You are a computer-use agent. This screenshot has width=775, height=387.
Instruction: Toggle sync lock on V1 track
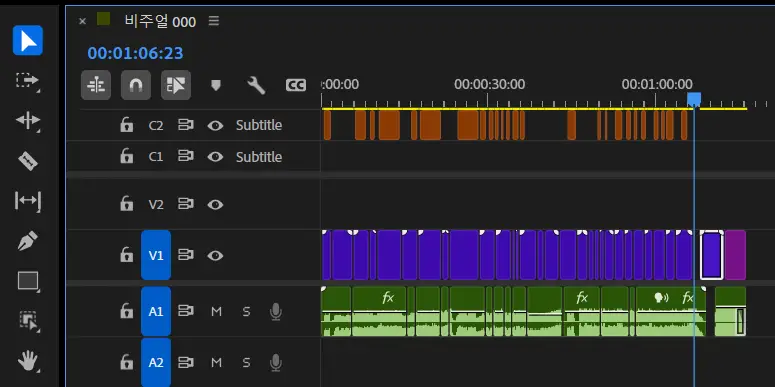[x=185, y=255]
